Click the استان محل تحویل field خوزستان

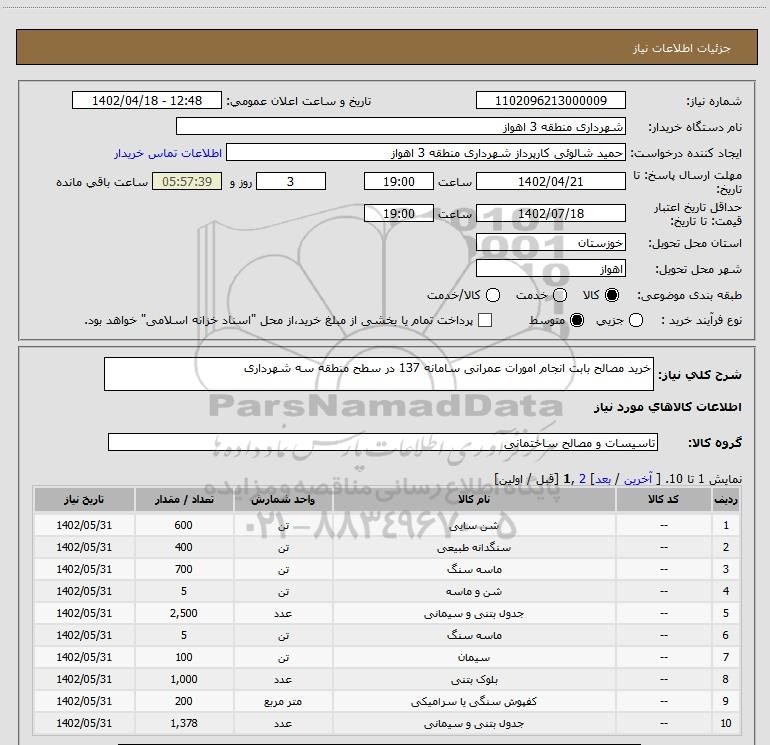(550, 242)
